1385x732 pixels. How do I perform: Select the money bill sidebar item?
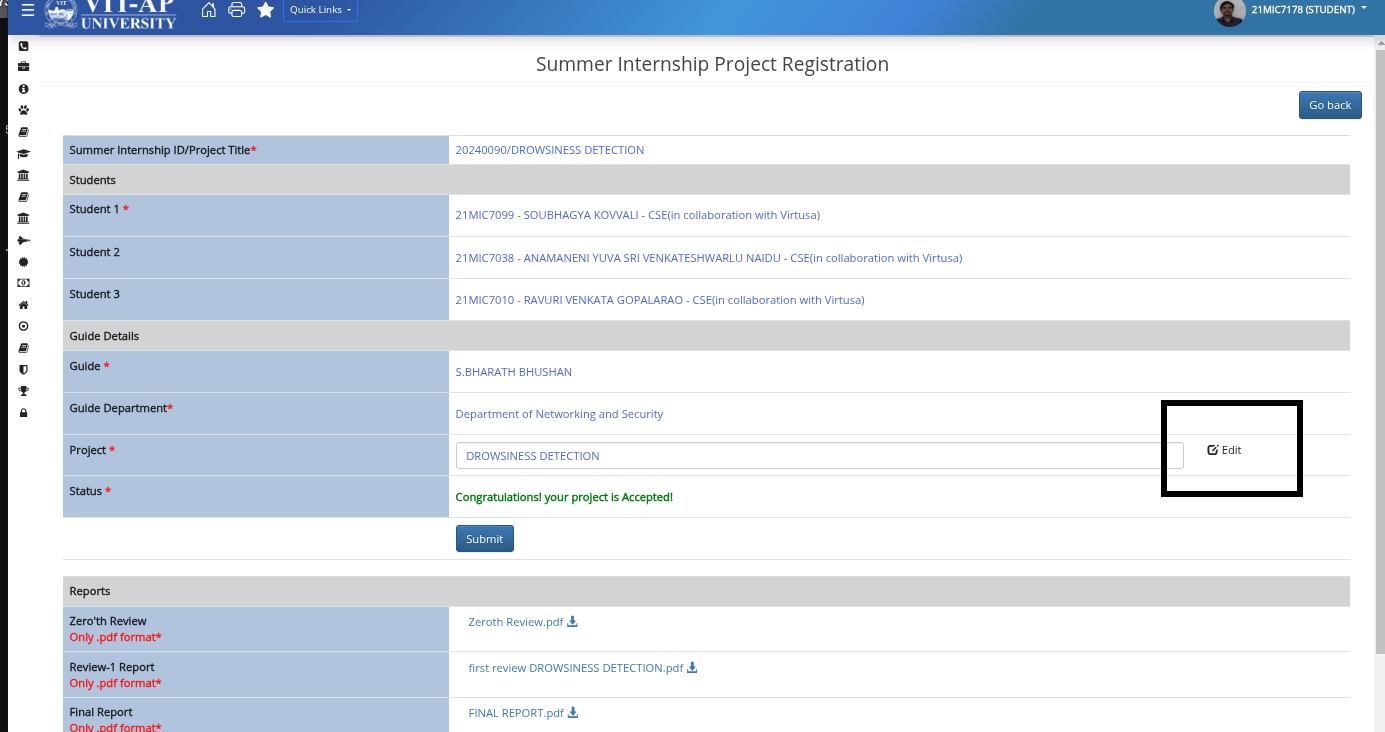[x=24, y=283]
